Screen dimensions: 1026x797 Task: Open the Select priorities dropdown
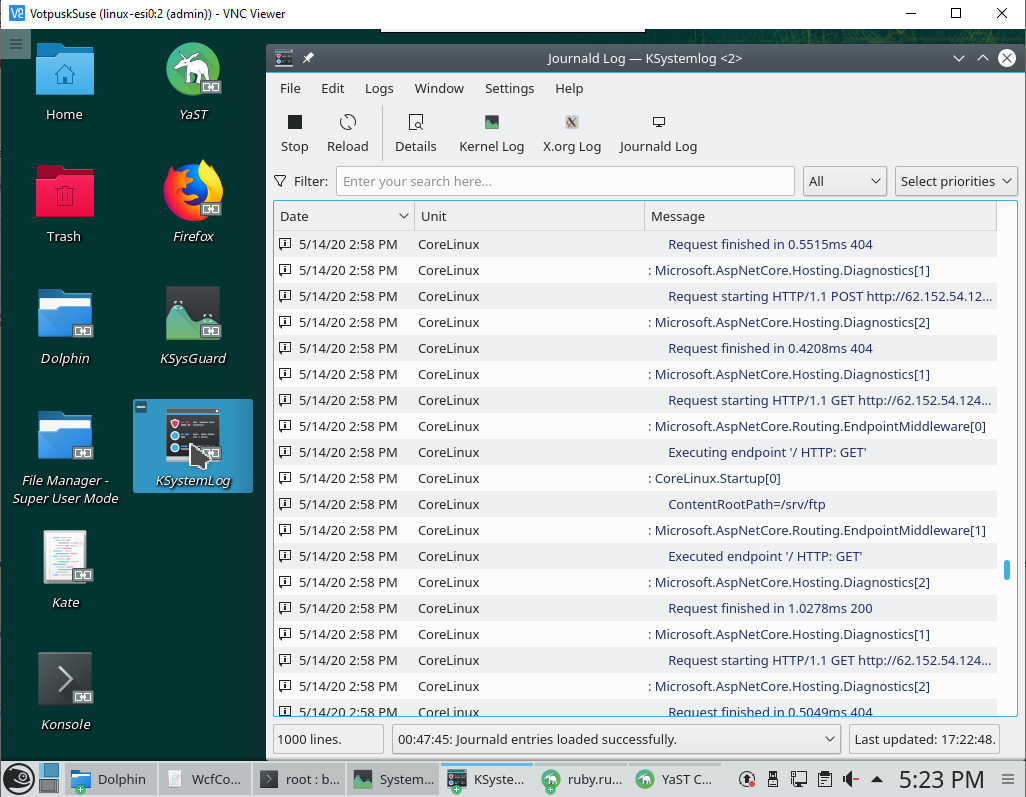click(x=956, y=181)
